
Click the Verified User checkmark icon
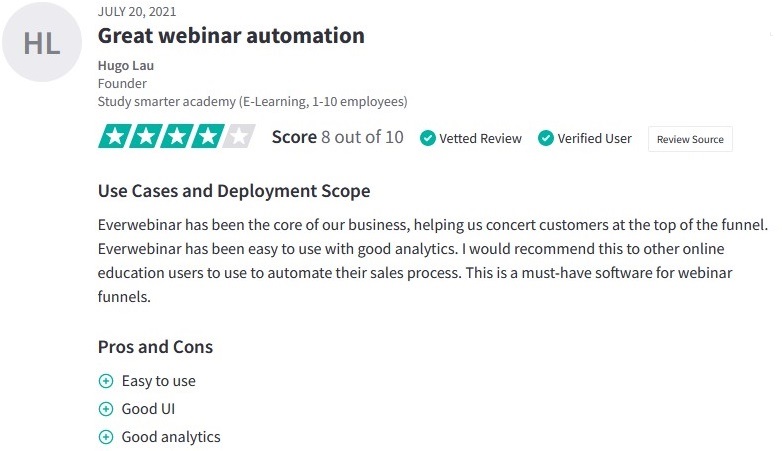click(x=546, y=138)
